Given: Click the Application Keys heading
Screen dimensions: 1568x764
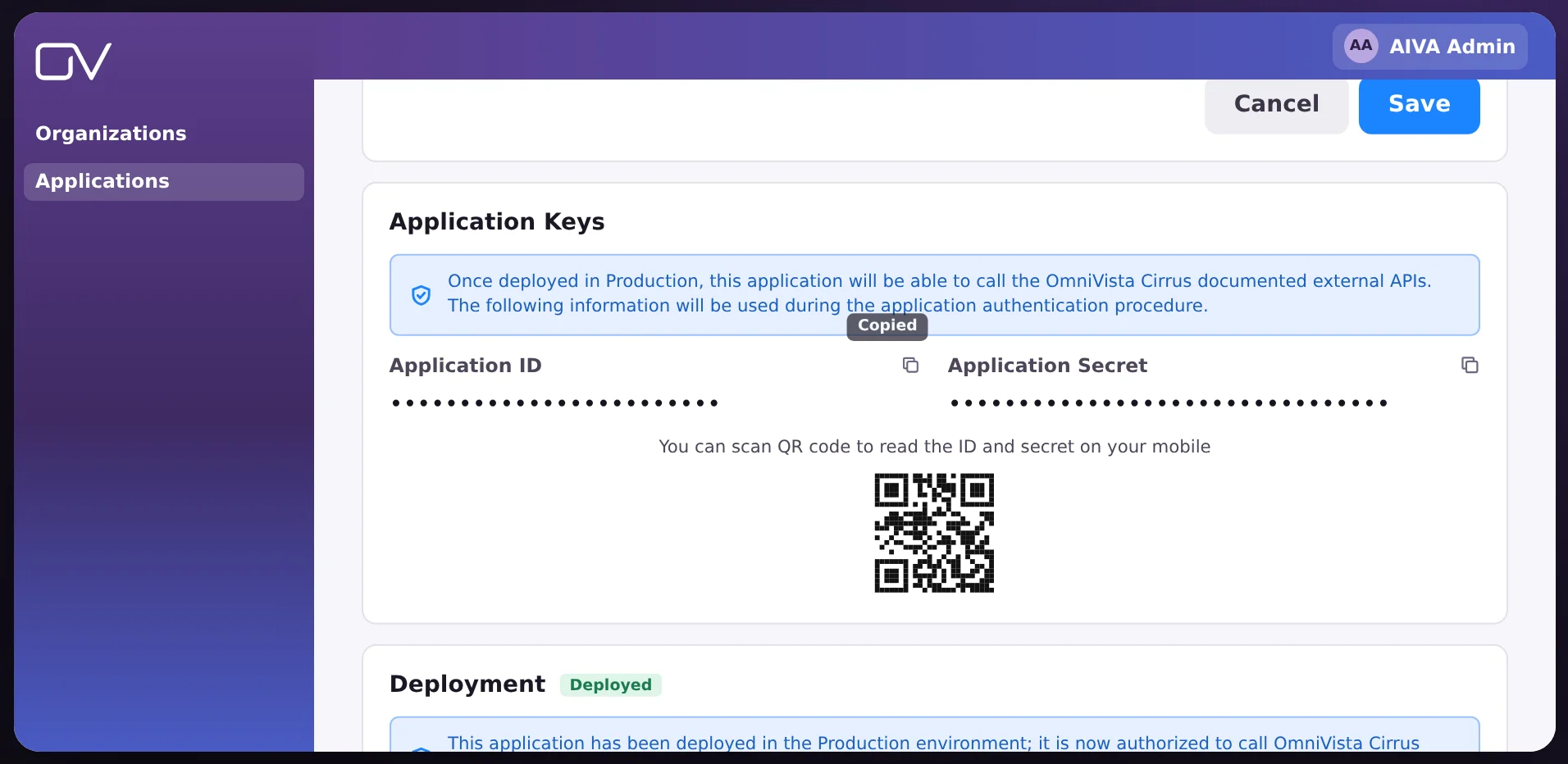Looking at the screenshot, I should (x=497, y=221).
